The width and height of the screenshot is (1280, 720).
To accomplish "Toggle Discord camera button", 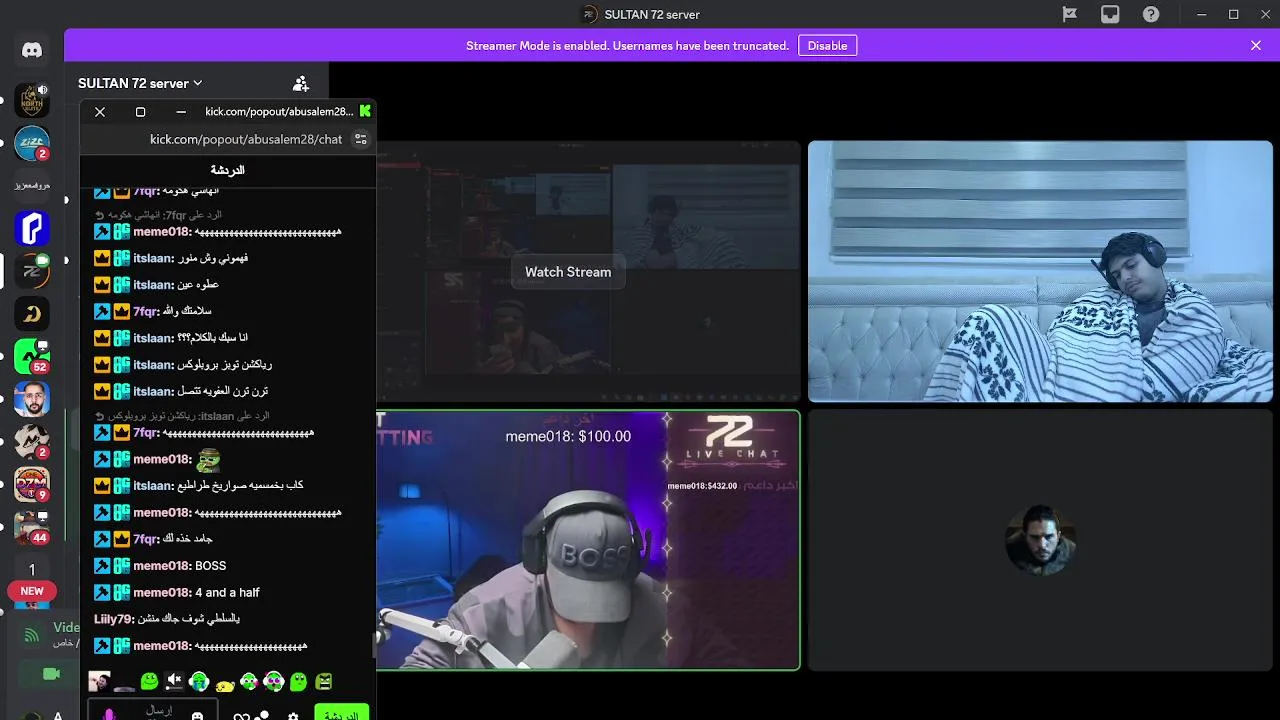I will coord(51,675).
